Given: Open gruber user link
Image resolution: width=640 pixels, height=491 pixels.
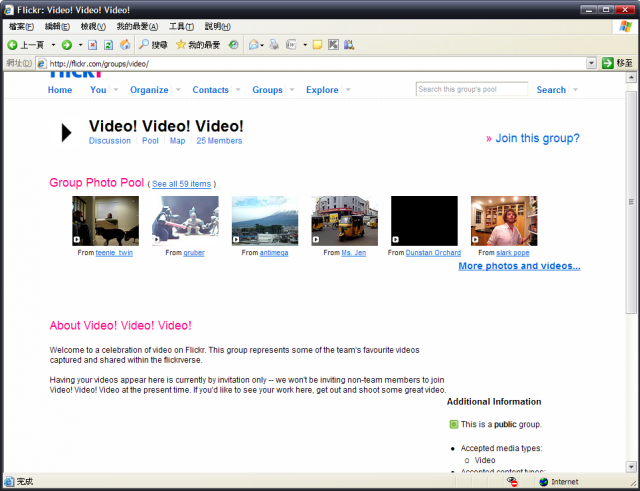Looking at the screenshot, I should click(194, 253).
